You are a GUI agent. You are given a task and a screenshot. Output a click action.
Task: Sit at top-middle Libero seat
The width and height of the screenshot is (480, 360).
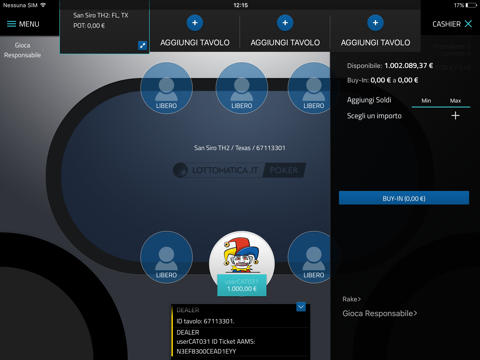(x=242, y=88)
